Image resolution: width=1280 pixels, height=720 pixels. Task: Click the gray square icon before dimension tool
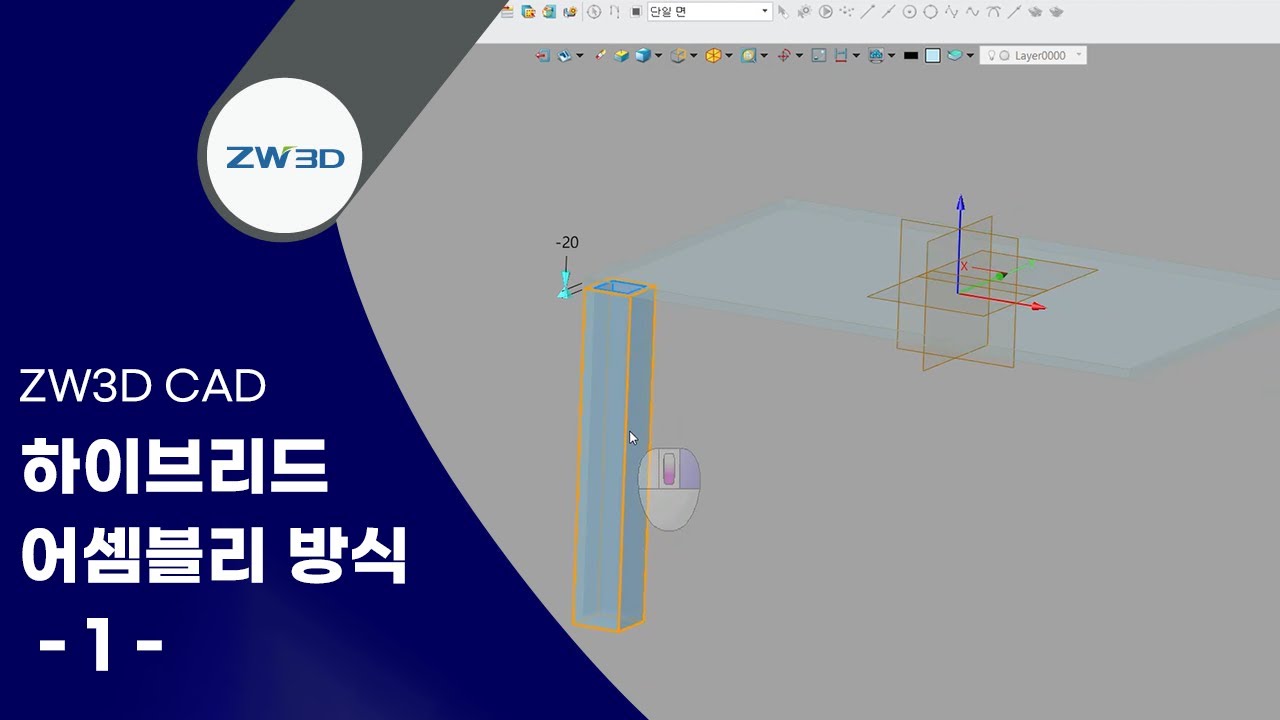pyautogui.click(x=819, y=56)
